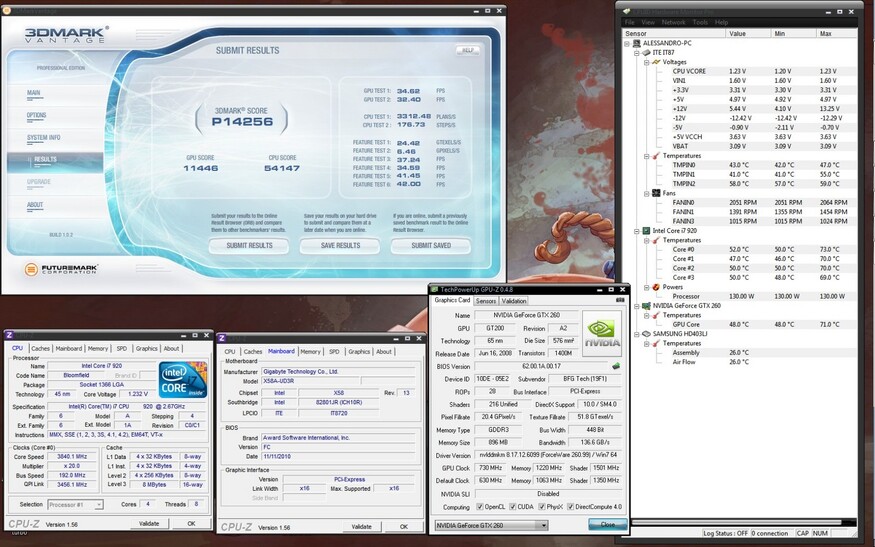Click the ITE IT87 chip icon
Image resolution: width=875 pixels, height=547 pixels.
point(646,52)
